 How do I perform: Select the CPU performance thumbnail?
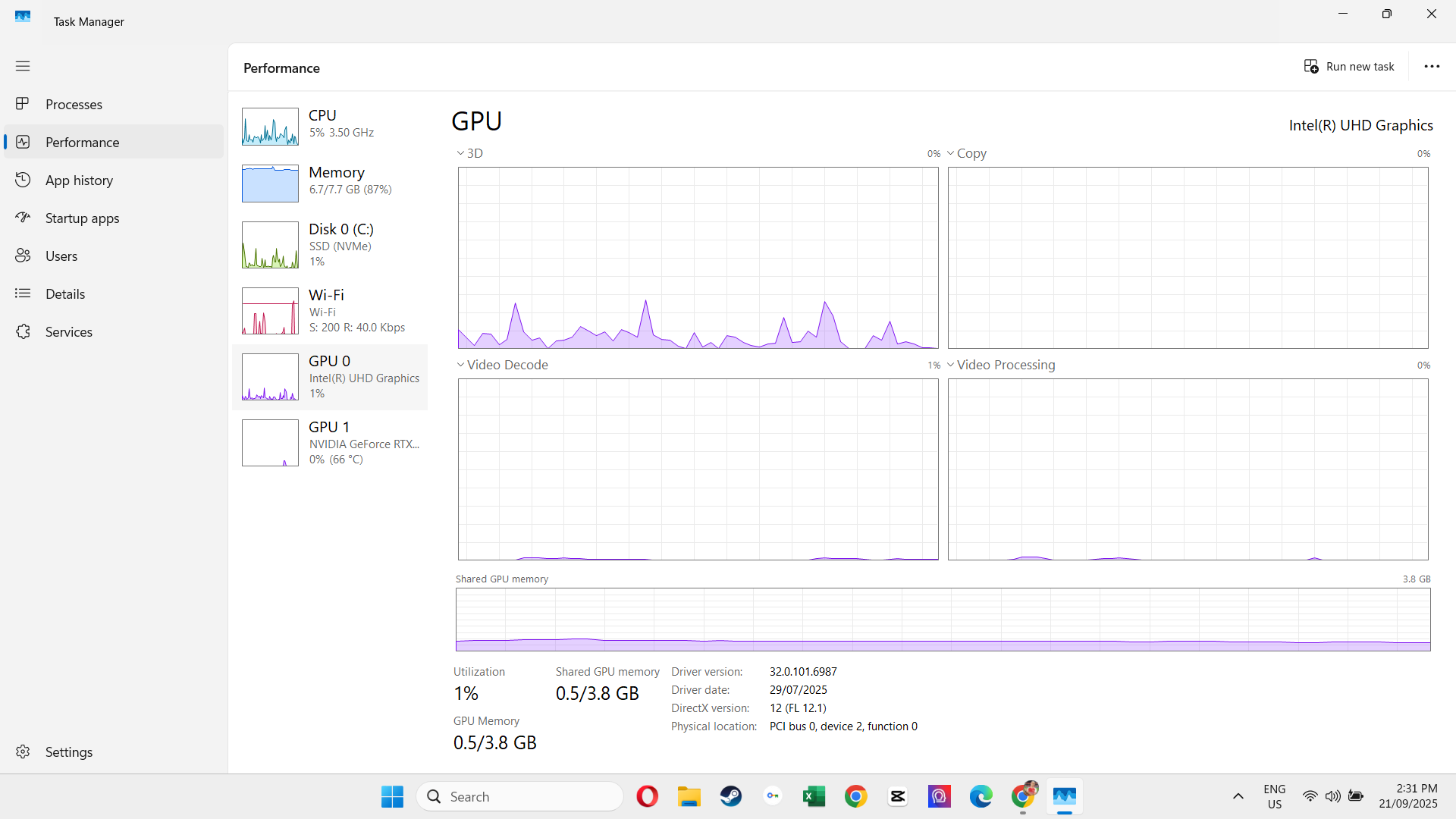pos(270,126)
